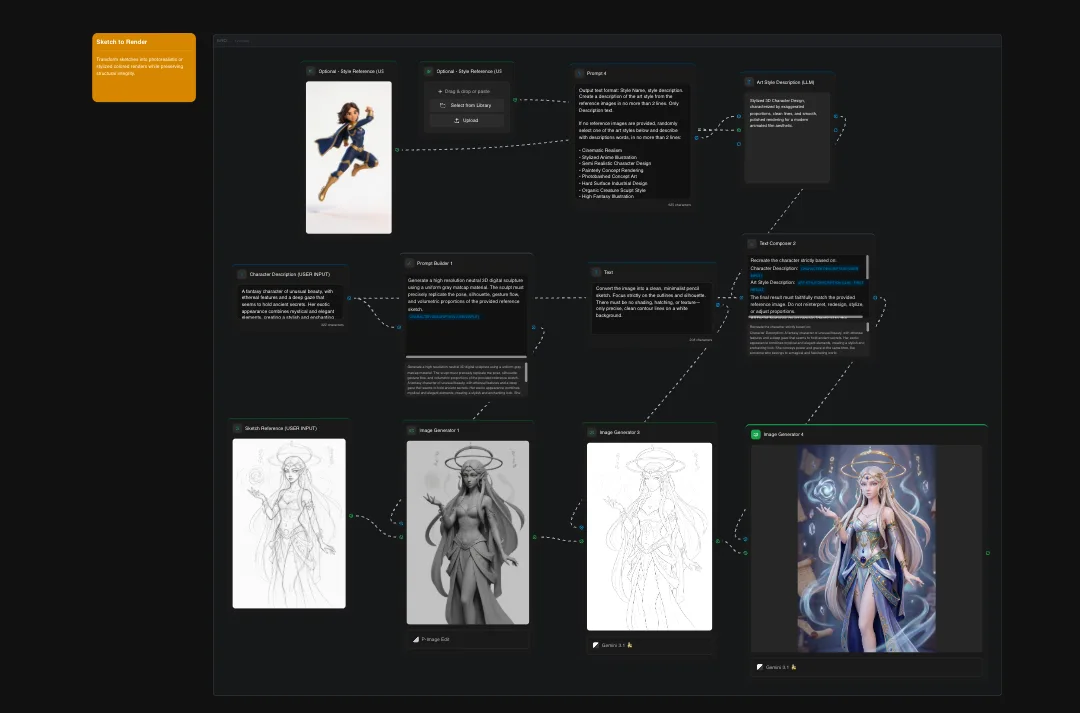Click the blue variable tag in Prompt Builder 1
The width and height of the screenshot is (1080, 713).
pos(444,317)
